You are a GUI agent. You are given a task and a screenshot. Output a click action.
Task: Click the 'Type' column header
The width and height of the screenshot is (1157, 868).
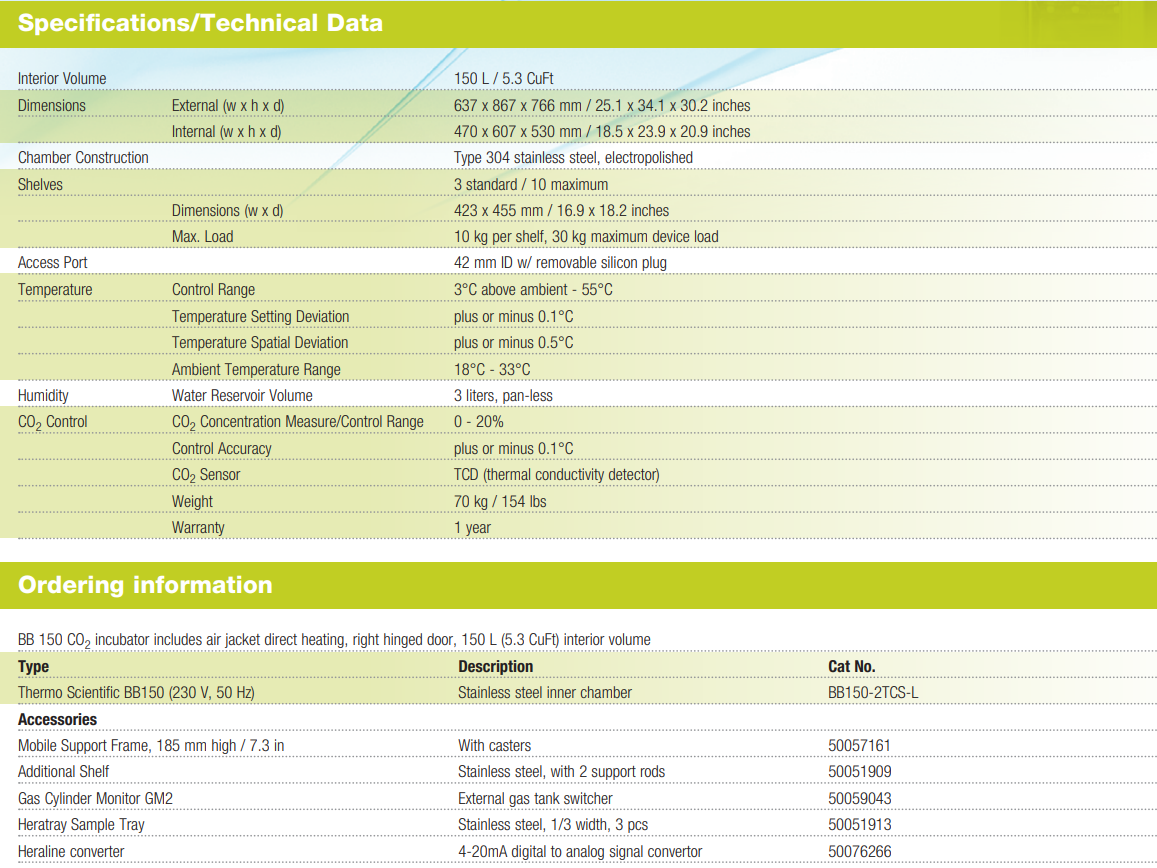pos(33,666)
